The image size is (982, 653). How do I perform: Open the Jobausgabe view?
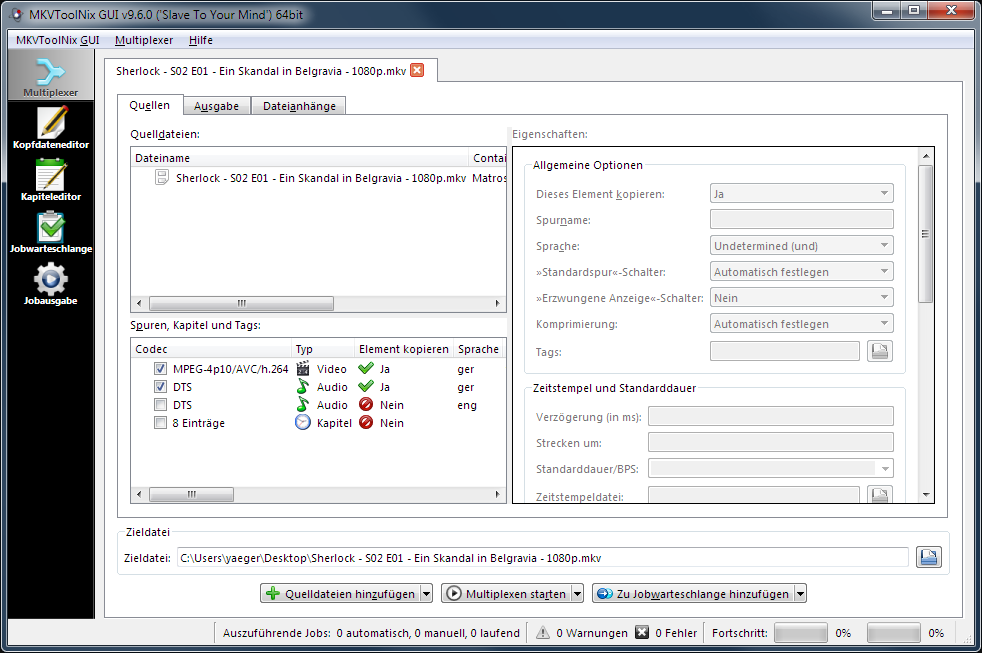click(x=51, y=284)
